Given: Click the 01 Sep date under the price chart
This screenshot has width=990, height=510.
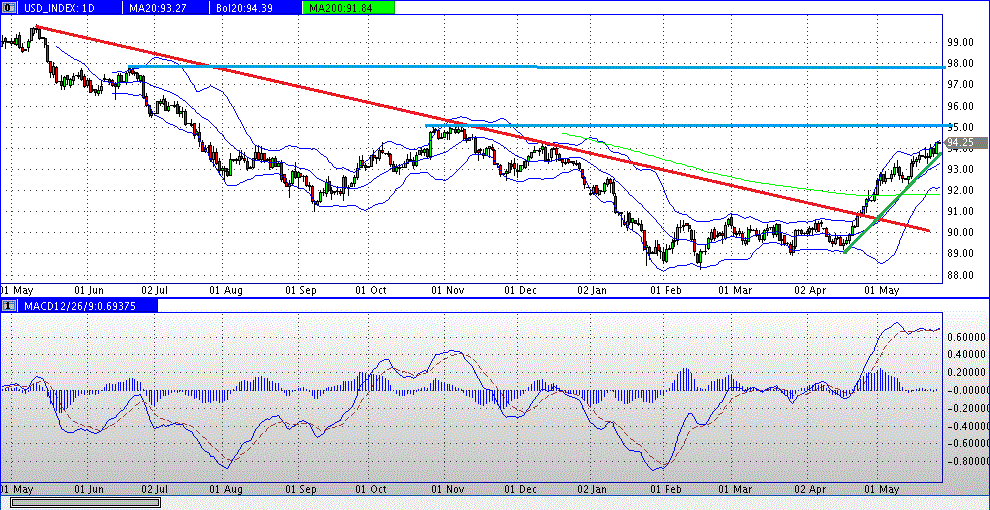Looking at the screenshot, I should pos(300,290).
